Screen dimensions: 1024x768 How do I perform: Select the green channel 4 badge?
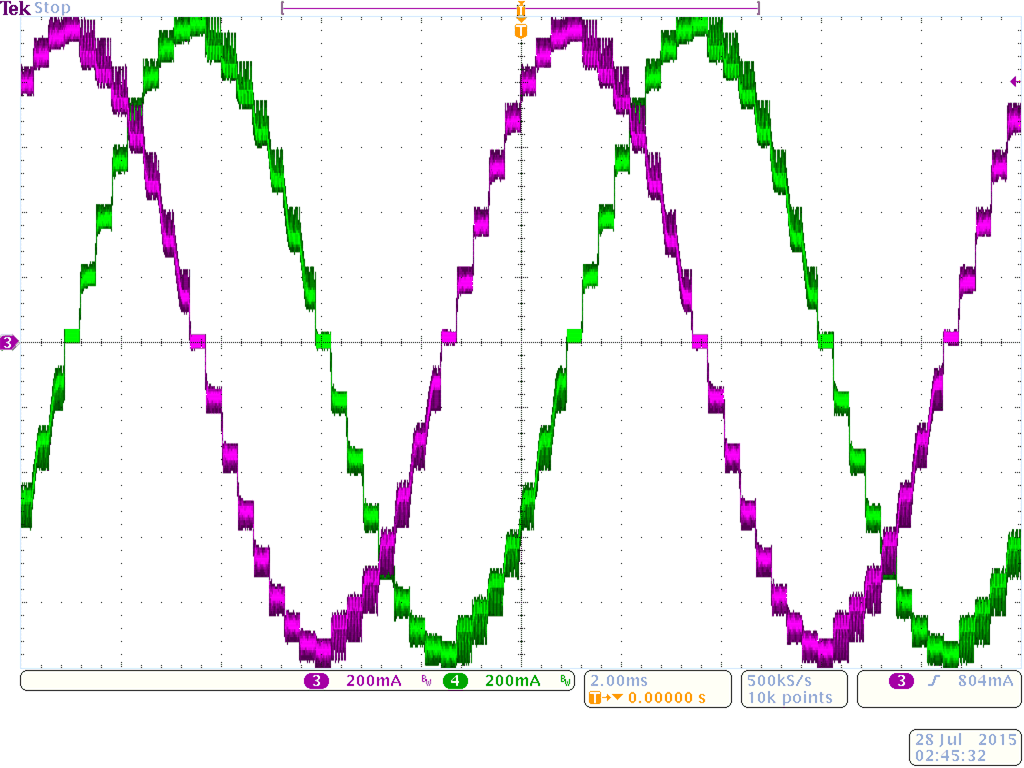tap(456, 681)
